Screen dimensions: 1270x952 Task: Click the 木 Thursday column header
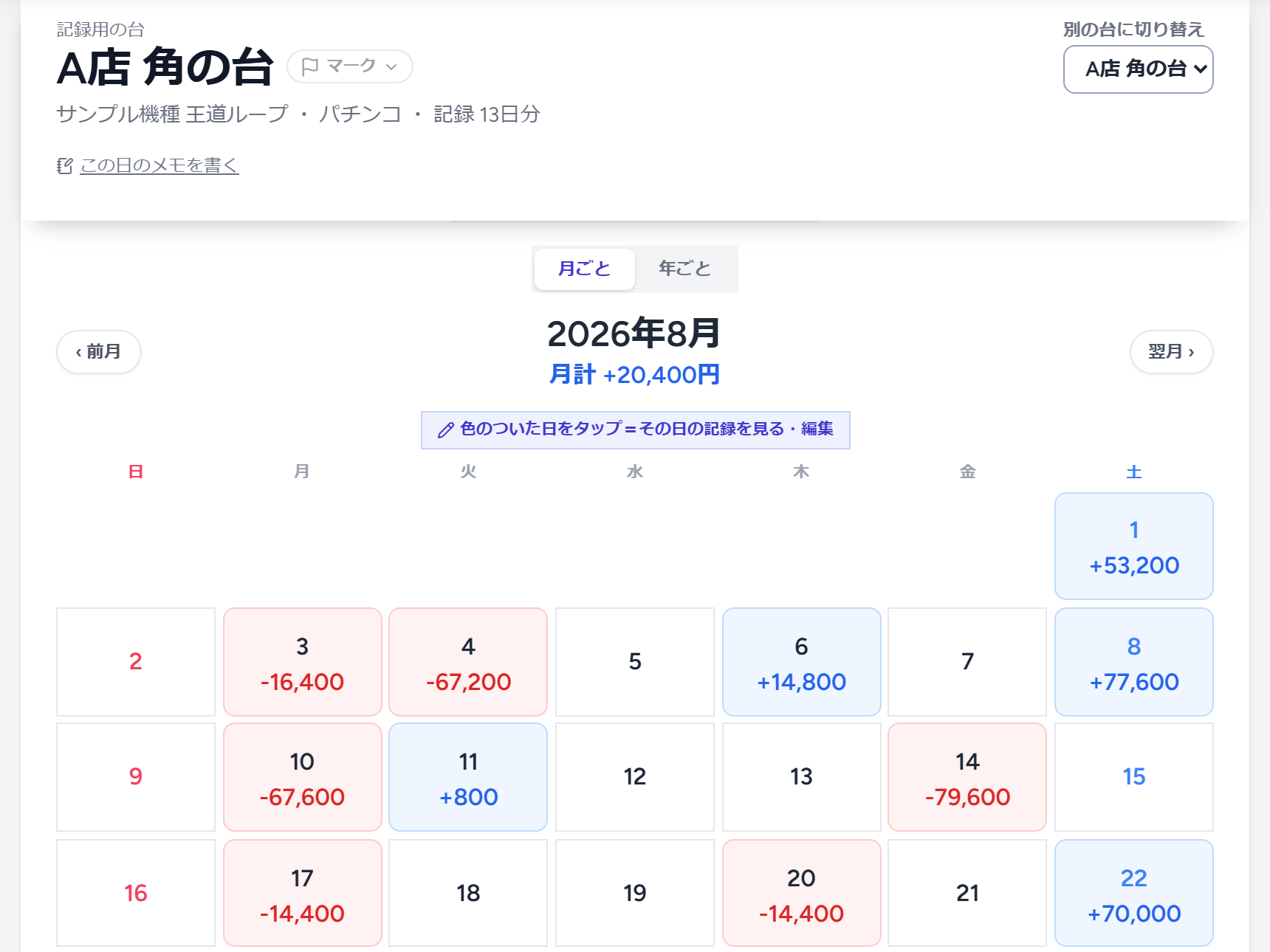[x=801, y=472]
